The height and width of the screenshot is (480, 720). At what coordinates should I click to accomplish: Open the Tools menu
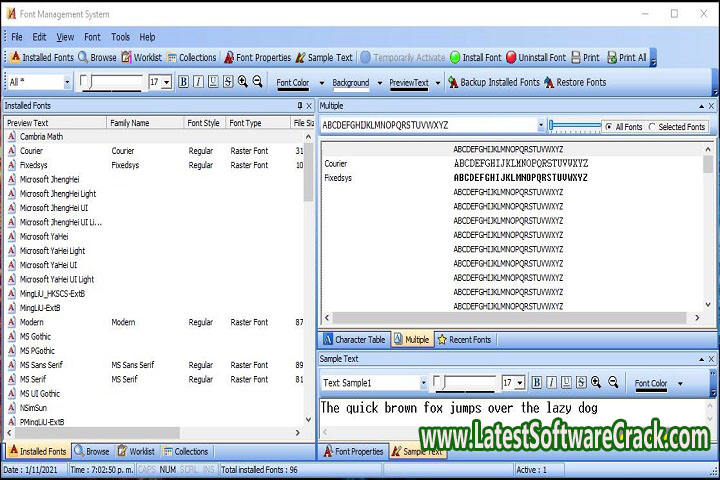point(120,37)
